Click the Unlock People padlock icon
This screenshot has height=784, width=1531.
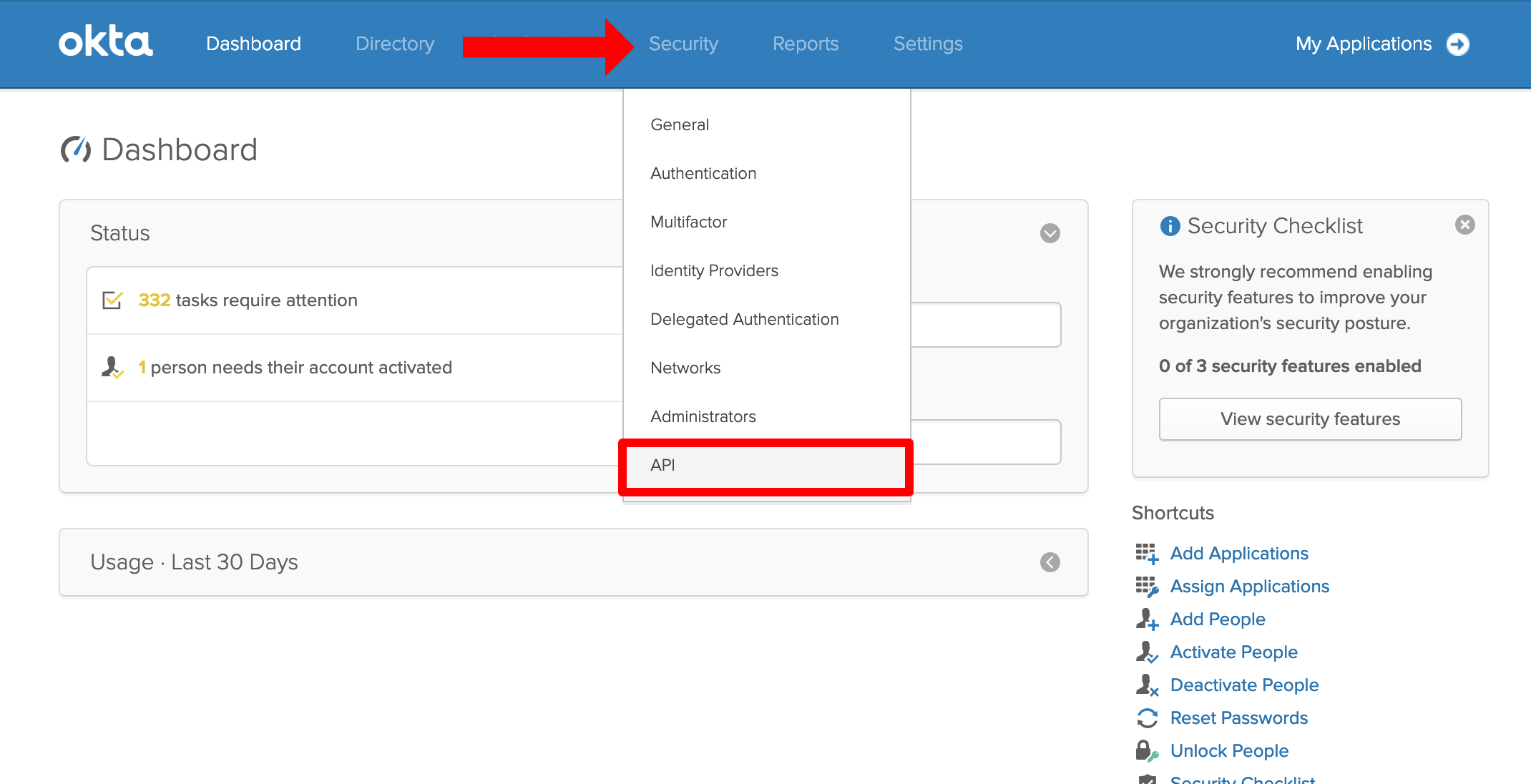click(1147, 751)
